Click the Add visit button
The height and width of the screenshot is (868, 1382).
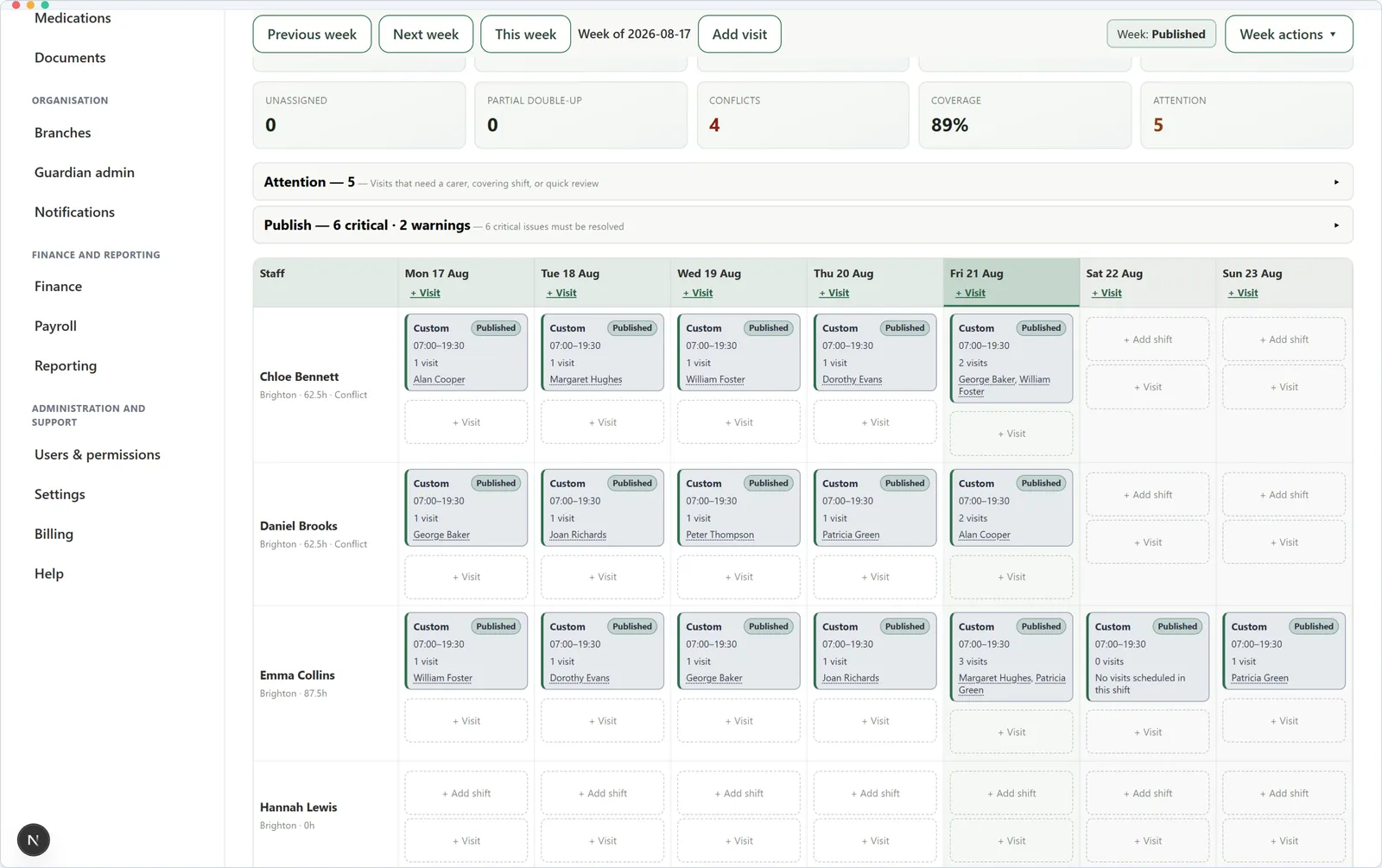tap(739, 35)
